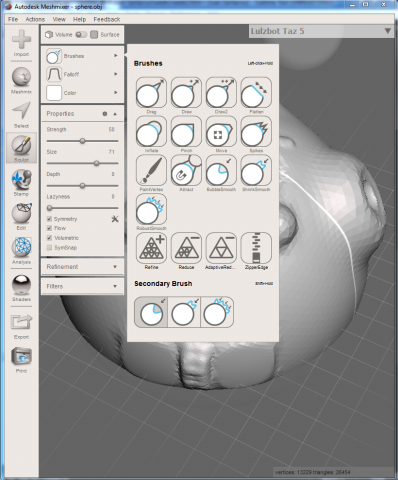
Task: Activate the Select tool
Action: point(21,115)
